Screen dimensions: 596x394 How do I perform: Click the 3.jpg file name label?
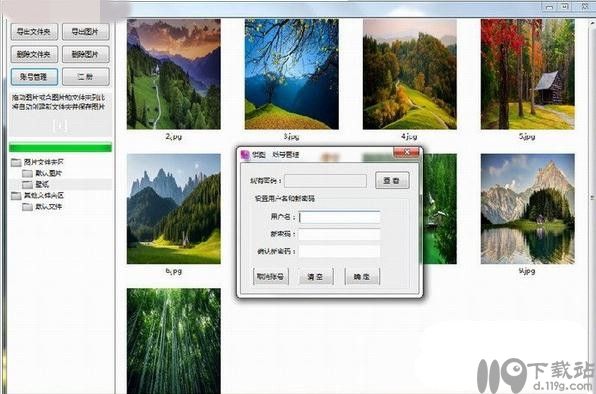pyautogui.click(x=292, y=136)
